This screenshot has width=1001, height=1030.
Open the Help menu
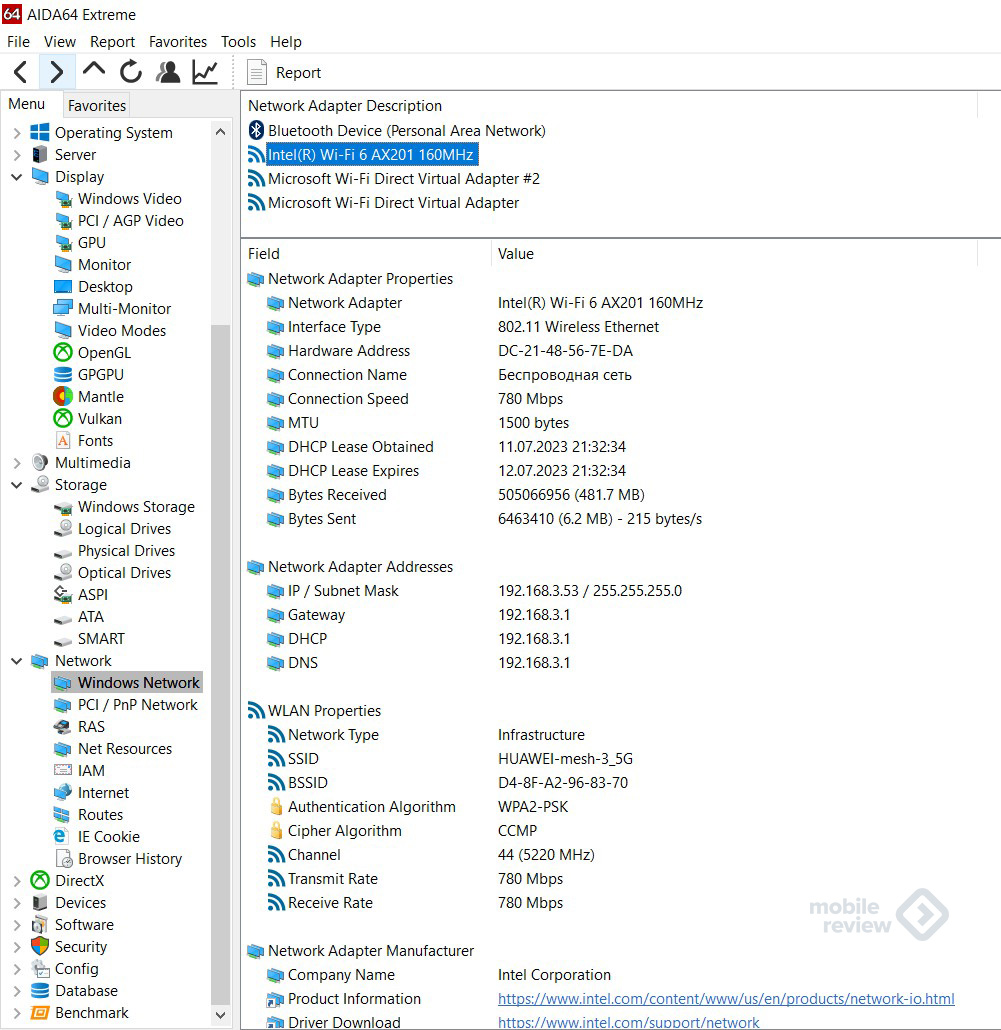pos(286,41)
